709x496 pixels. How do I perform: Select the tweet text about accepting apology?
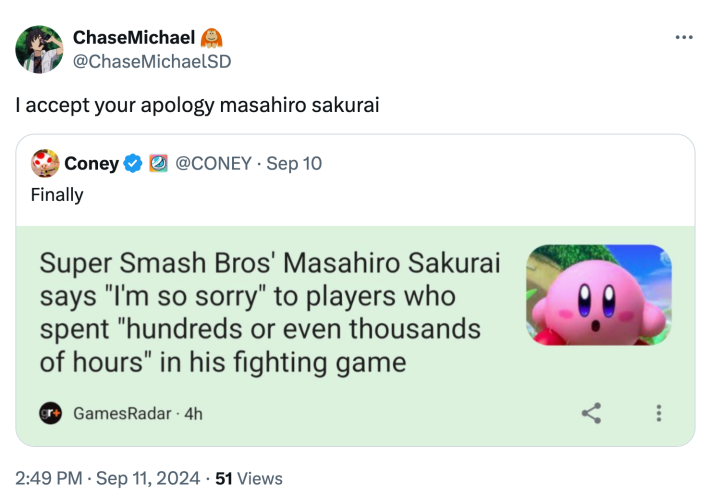(x=197, y=103)
